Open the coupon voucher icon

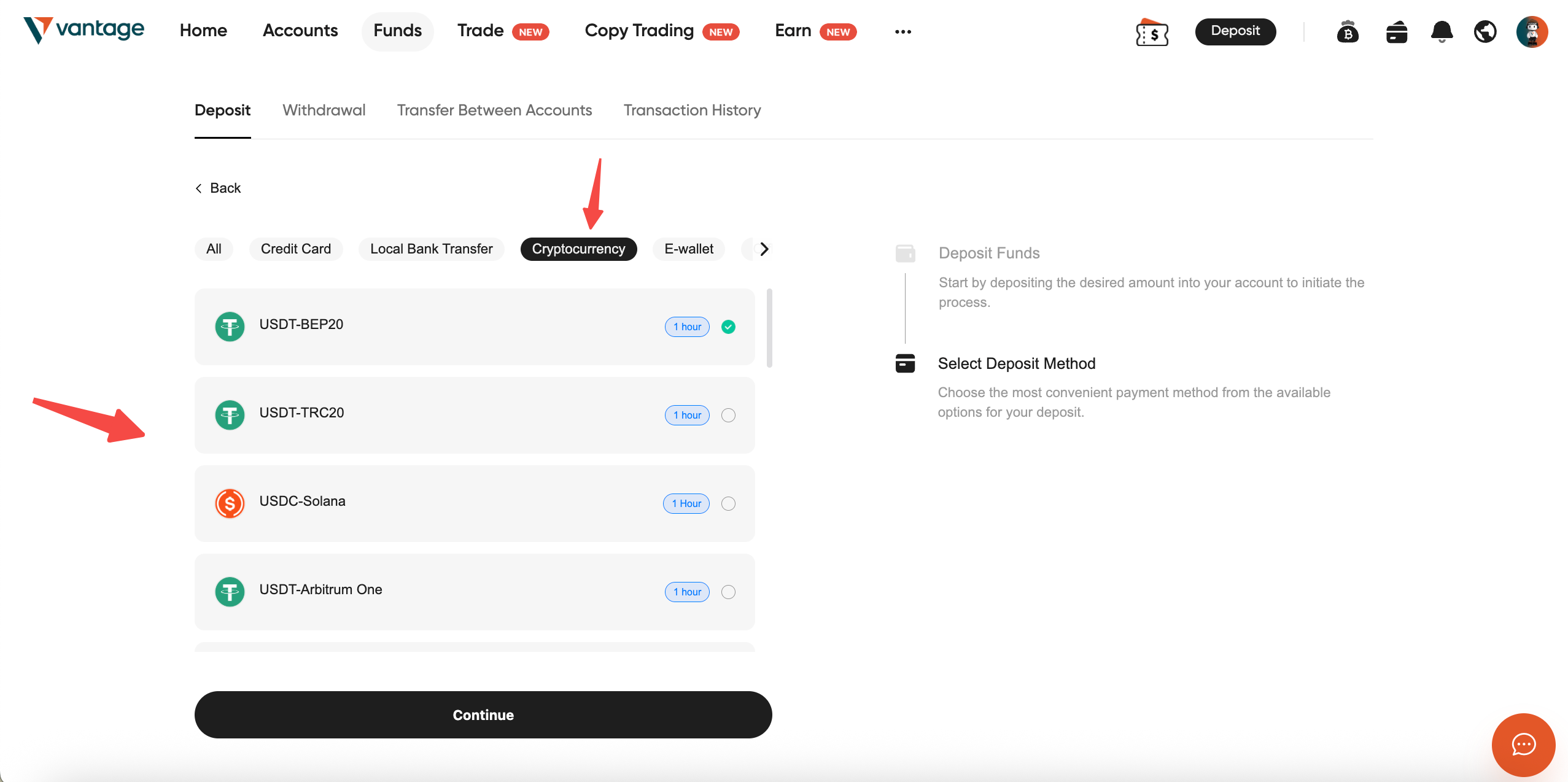[x=1152, y=32]
